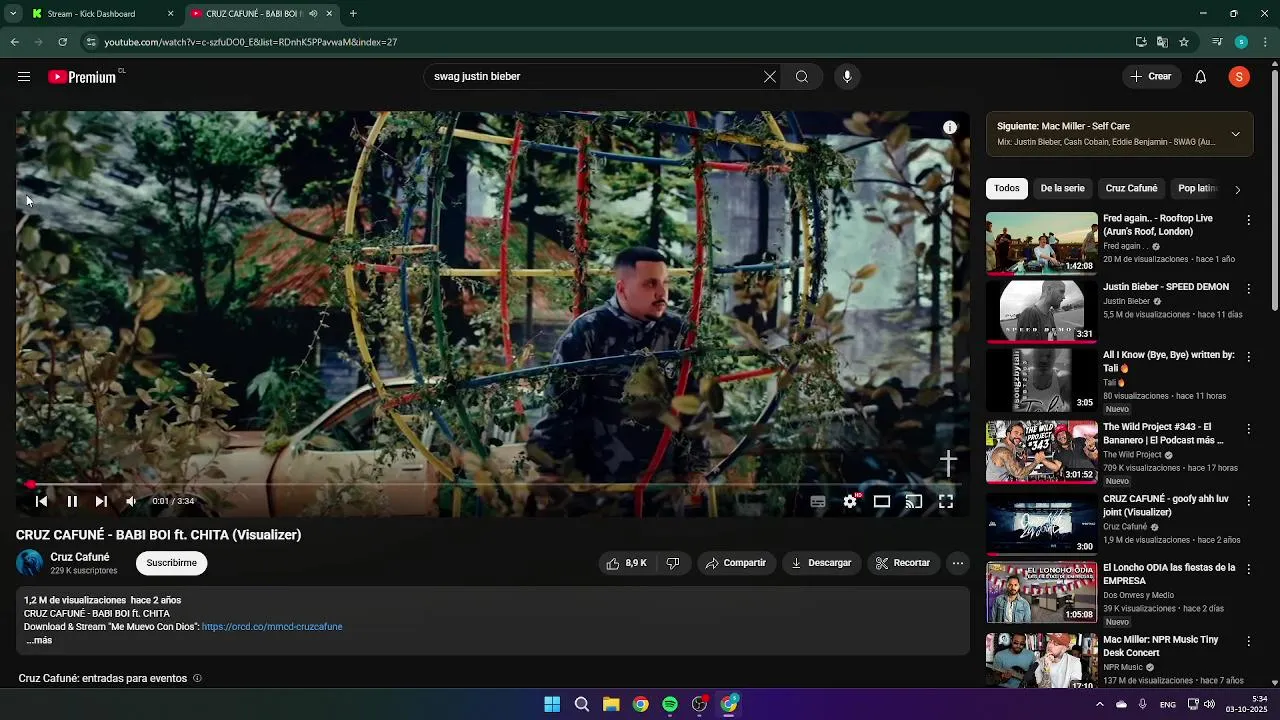Show hidden system tray icons
Viewport: 1280px width, 720px height.
pos(1099,704)
